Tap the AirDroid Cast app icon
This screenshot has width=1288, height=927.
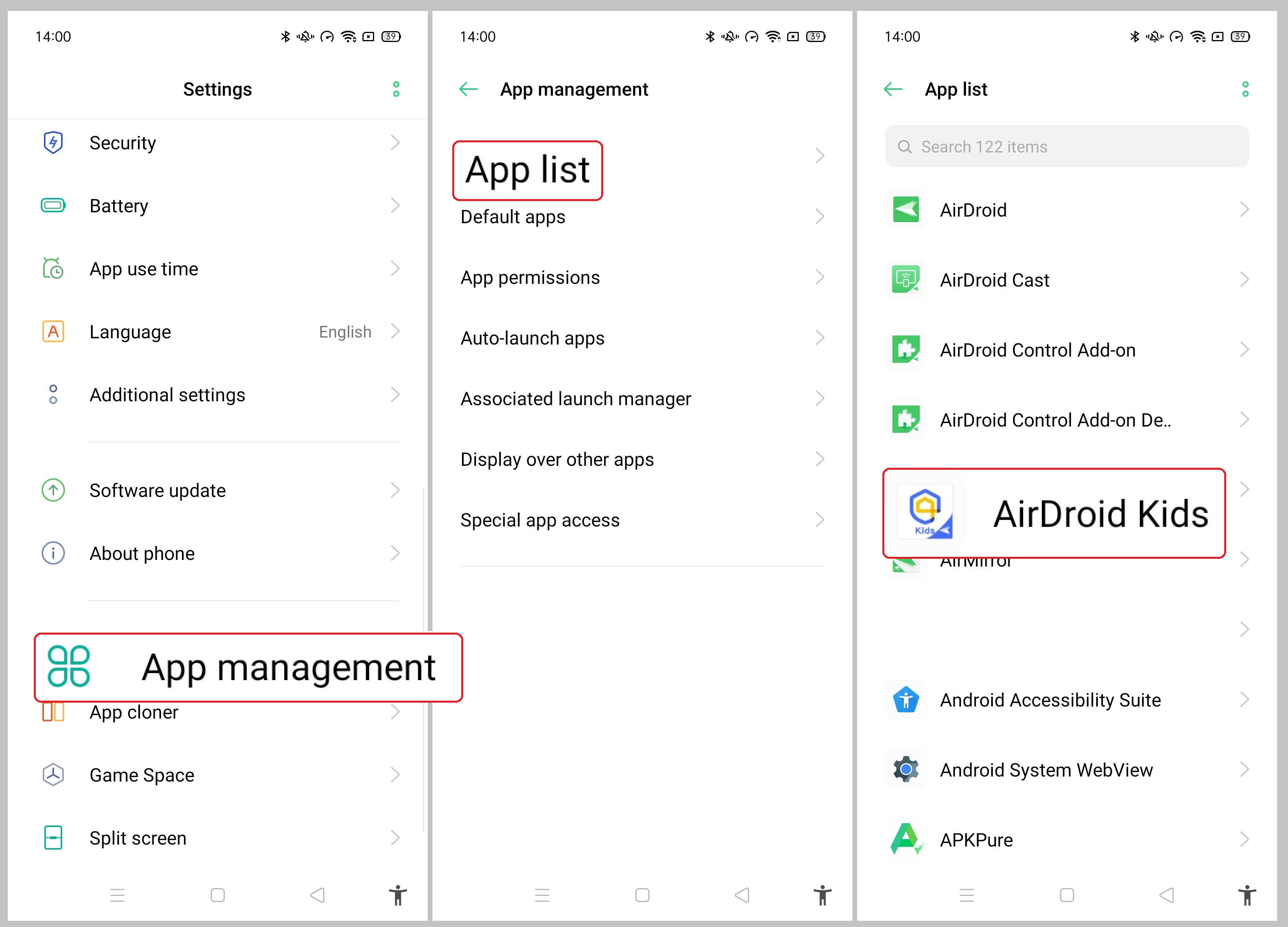point(906,280)
